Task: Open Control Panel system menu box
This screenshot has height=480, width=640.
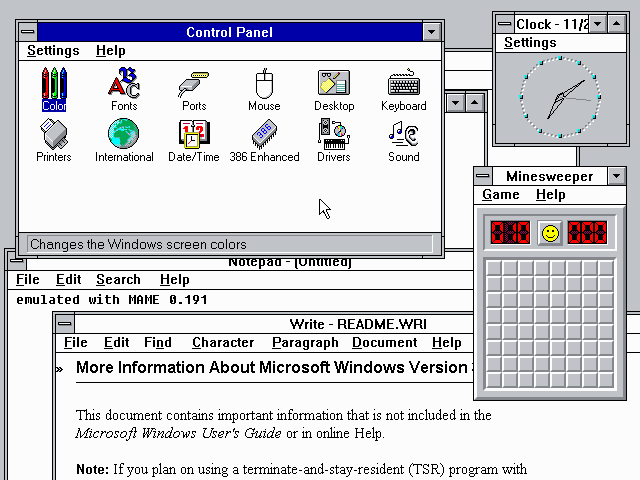Action: click(x=28, y=32)
